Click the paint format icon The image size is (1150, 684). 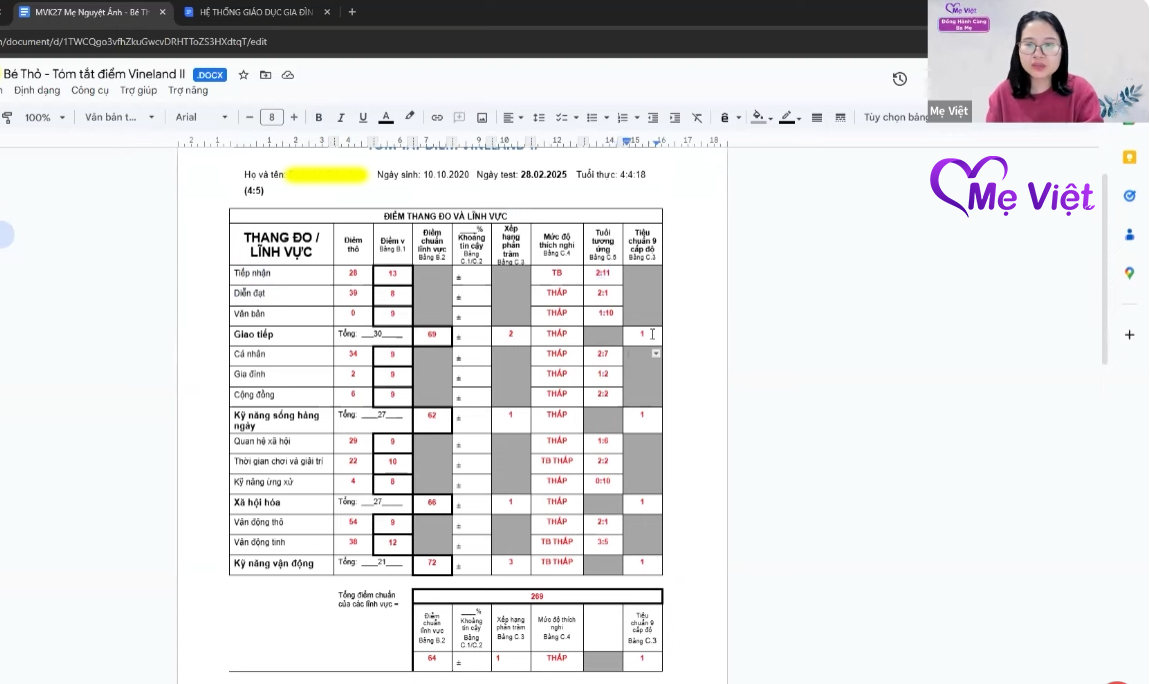[8, 118]
